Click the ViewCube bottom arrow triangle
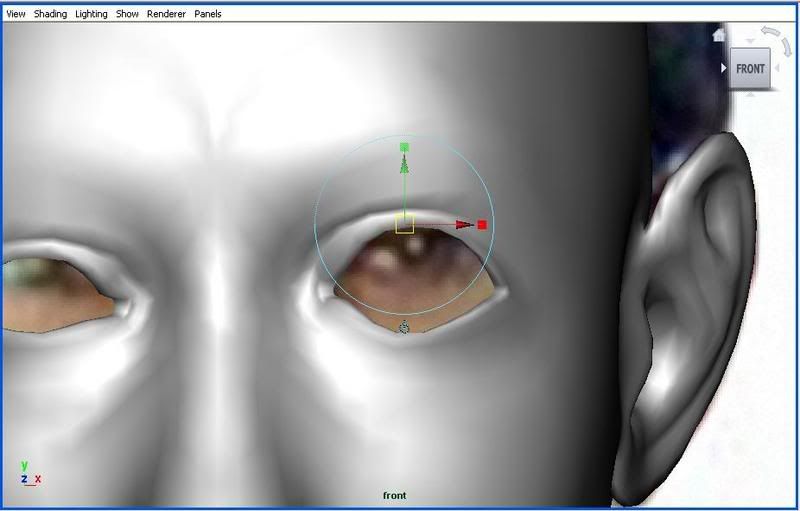This screenshot has height=511, width=800. pos(750,94)
